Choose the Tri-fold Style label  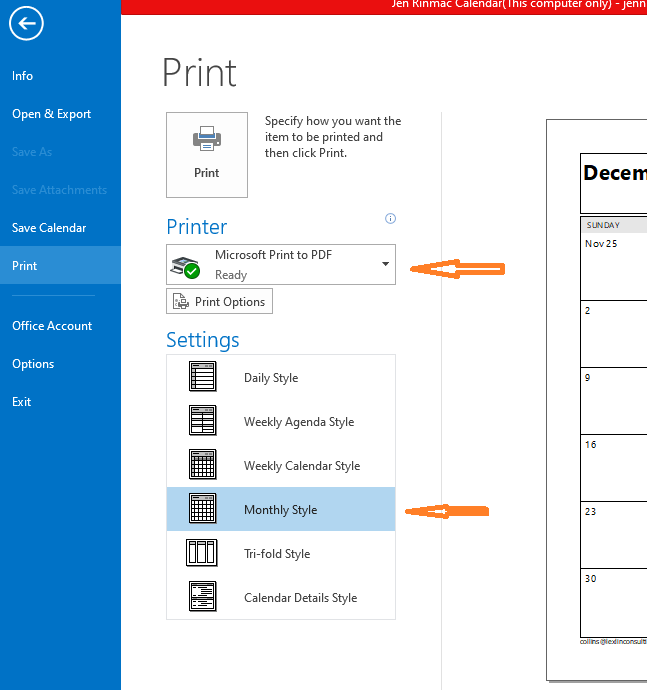pyautogui.click(x=277, y=554)
